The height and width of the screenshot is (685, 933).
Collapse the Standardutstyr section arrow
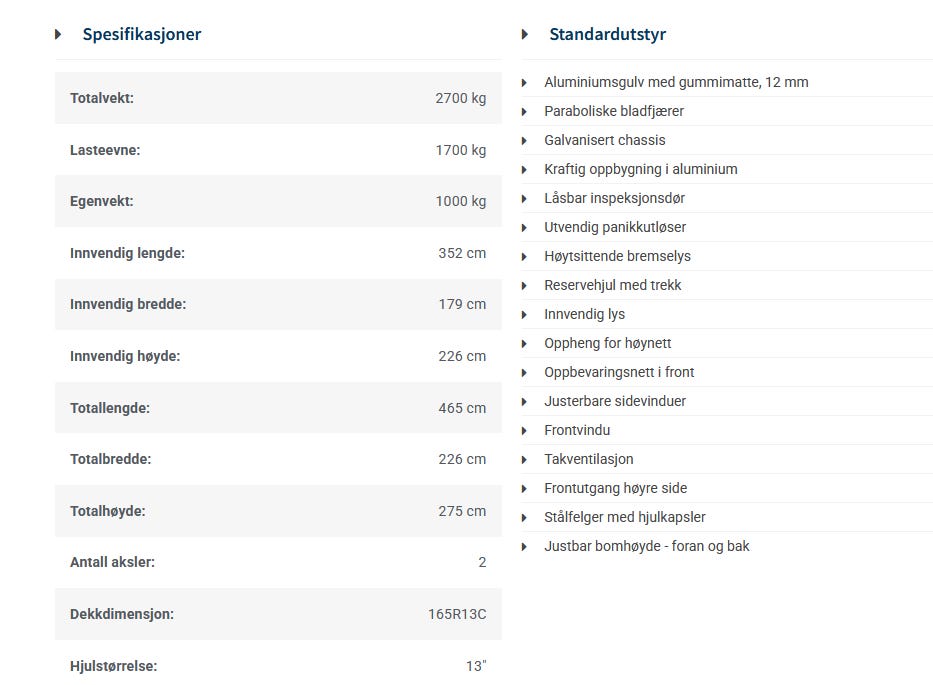[524, 35]
